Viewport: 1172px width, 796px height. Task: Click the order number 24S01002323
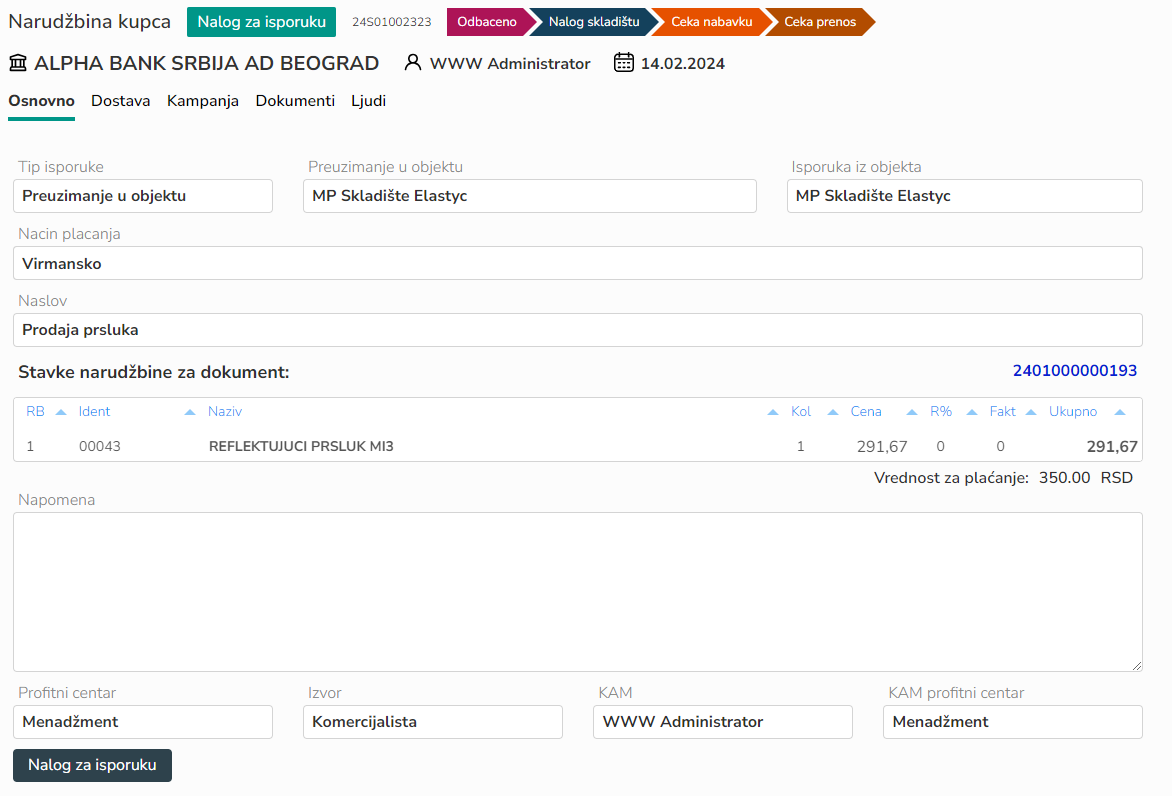(x=392, y=22)
